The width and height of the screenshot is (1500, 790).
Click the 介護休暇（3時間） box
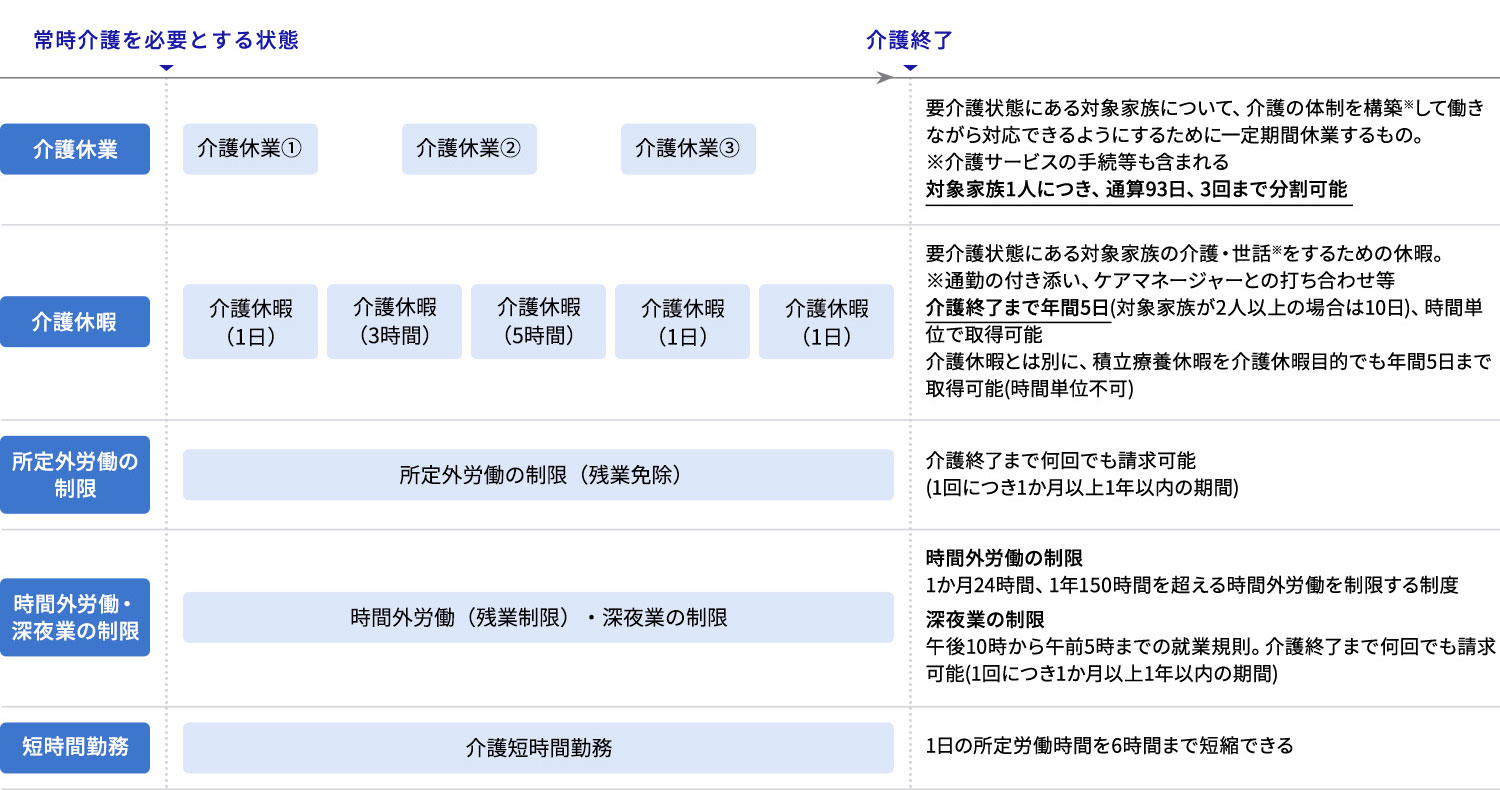(x=394, y=321)
